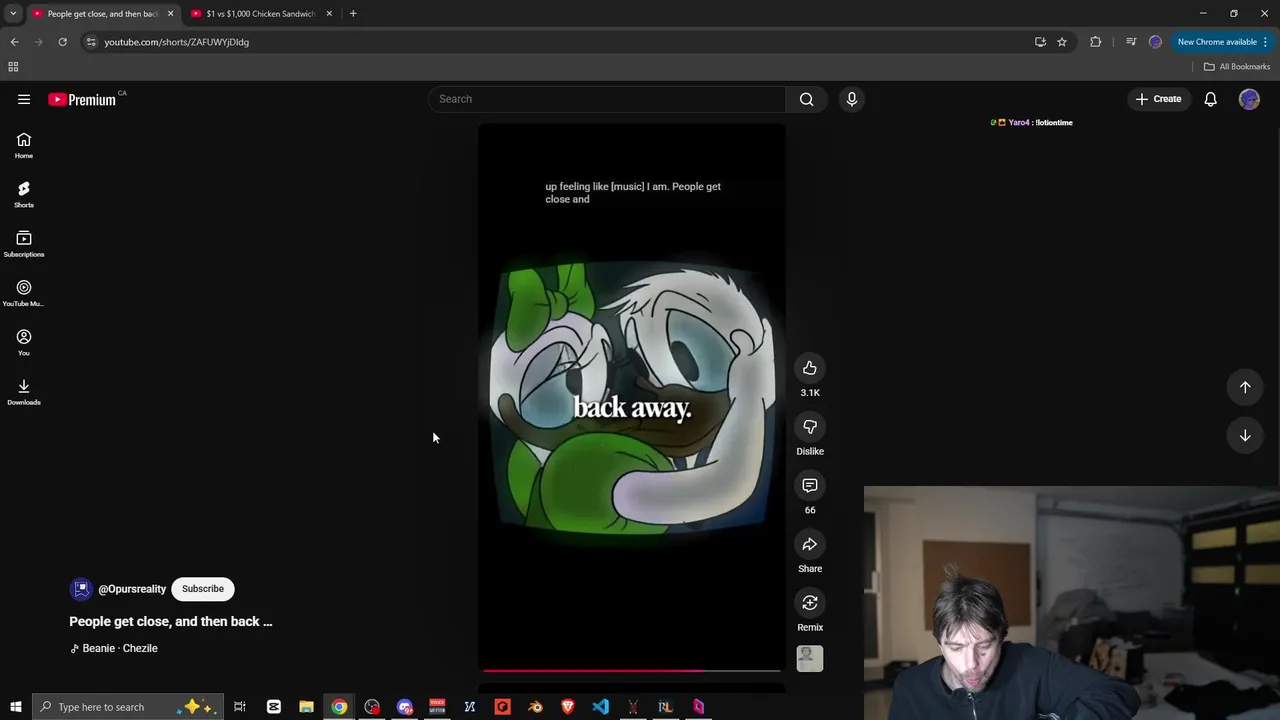Image resolution: width=1280 pixels, height=720 pixels.
Task: Expand the tab search dropdown
Action: point(13,13)
